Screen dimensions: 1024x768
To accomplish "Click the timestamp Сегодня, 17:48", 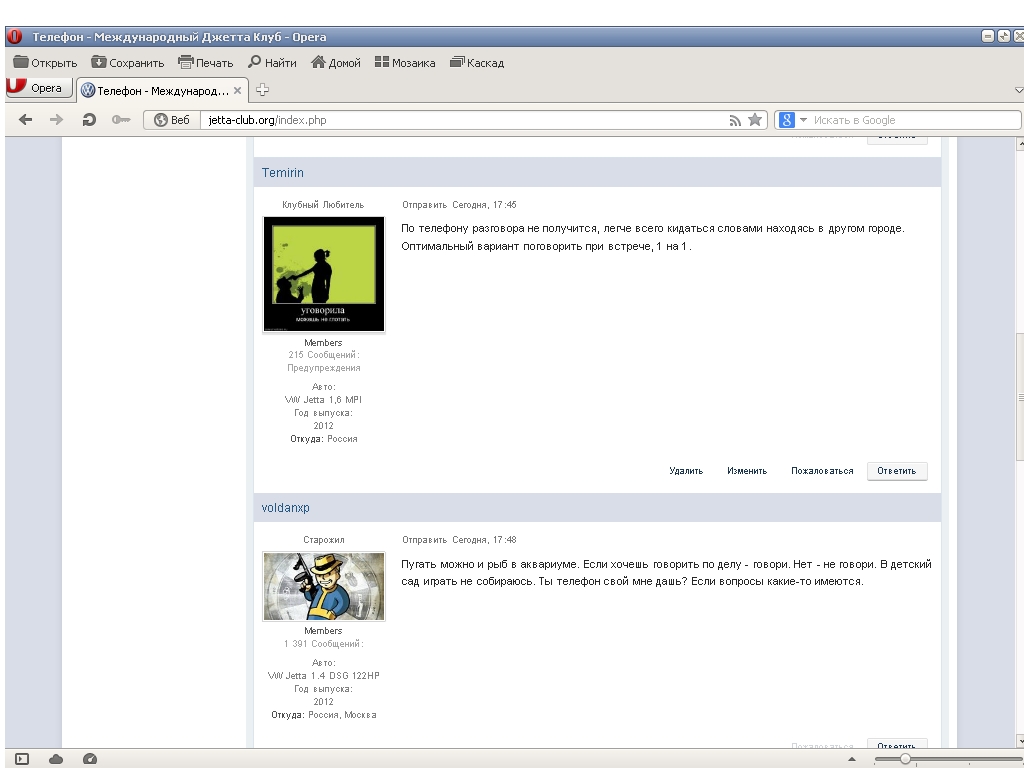I will (x=484, y=539).
